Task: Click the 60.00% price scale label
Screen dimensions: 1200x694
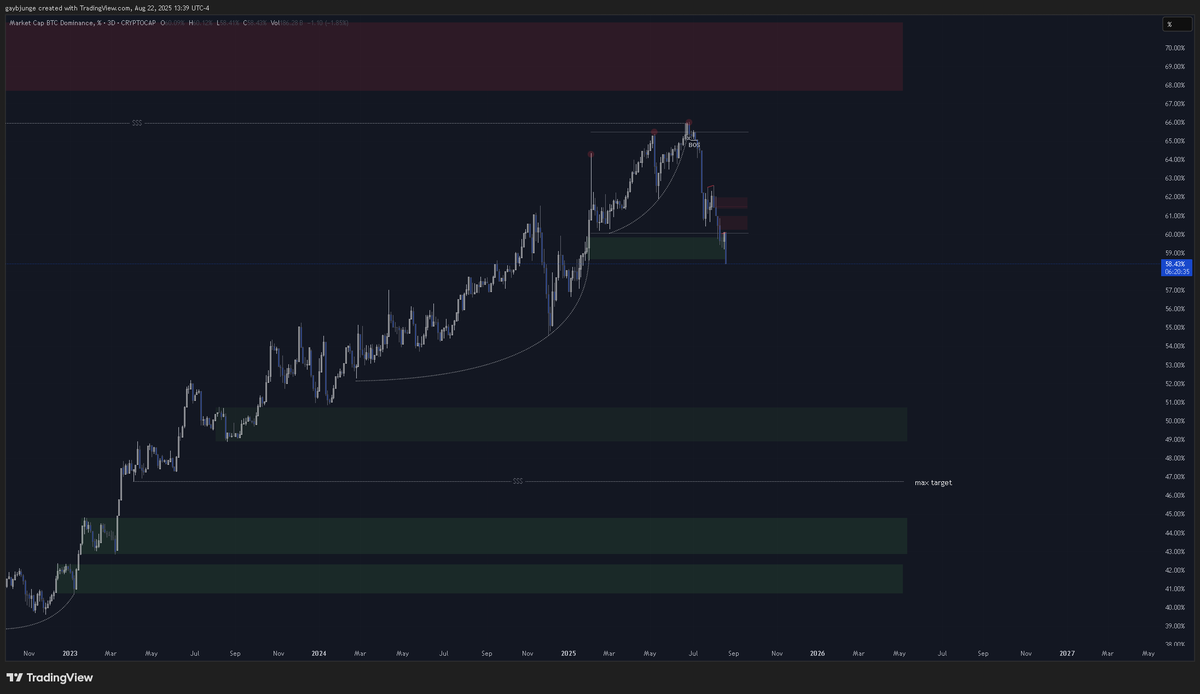Action: point(1175,234)
